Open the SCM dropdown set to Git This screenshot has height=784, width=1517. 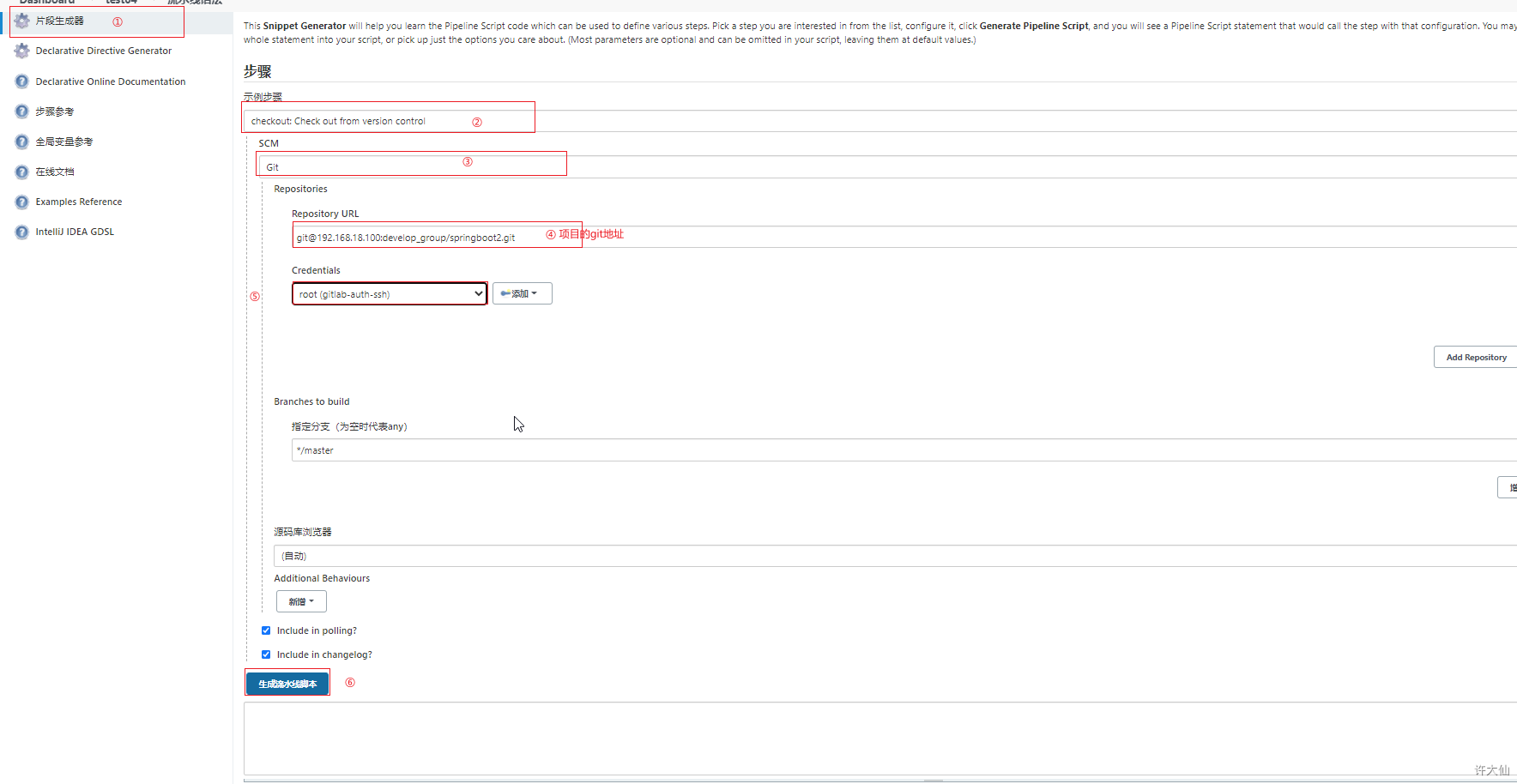tap(888, 167)
